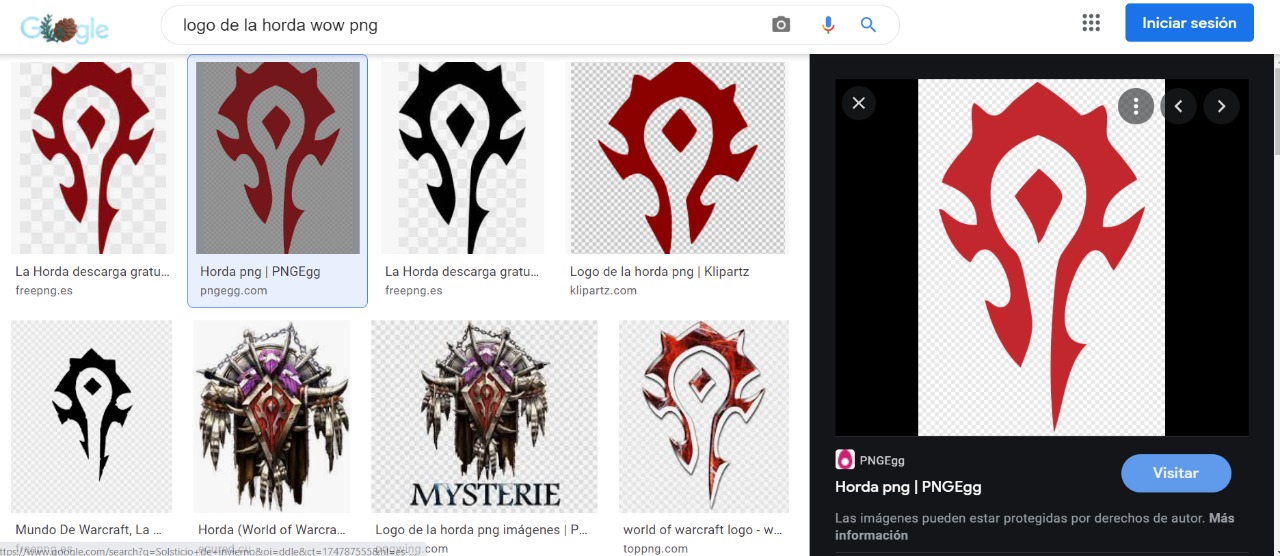Click PNGEgg source name in preview

pyautogui.click(x=883, y=460)
